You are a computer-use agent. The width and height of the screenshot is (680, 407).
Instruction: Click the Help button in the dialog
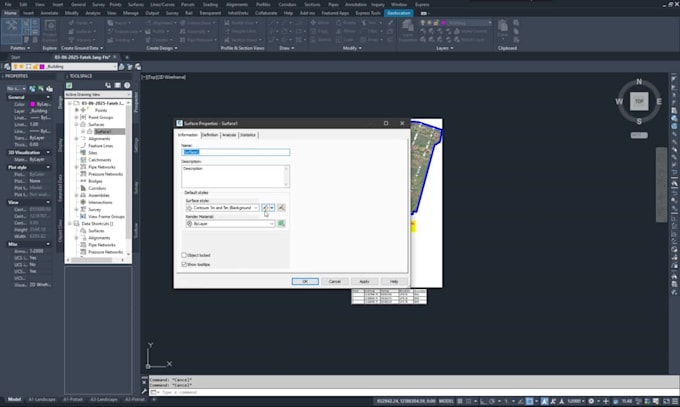coord(394,282)
